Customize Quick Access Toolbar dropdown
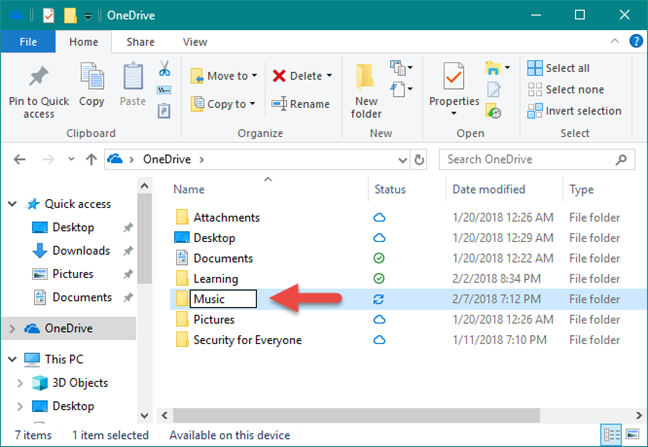This screenshot has width=648, height=447. 88,16
